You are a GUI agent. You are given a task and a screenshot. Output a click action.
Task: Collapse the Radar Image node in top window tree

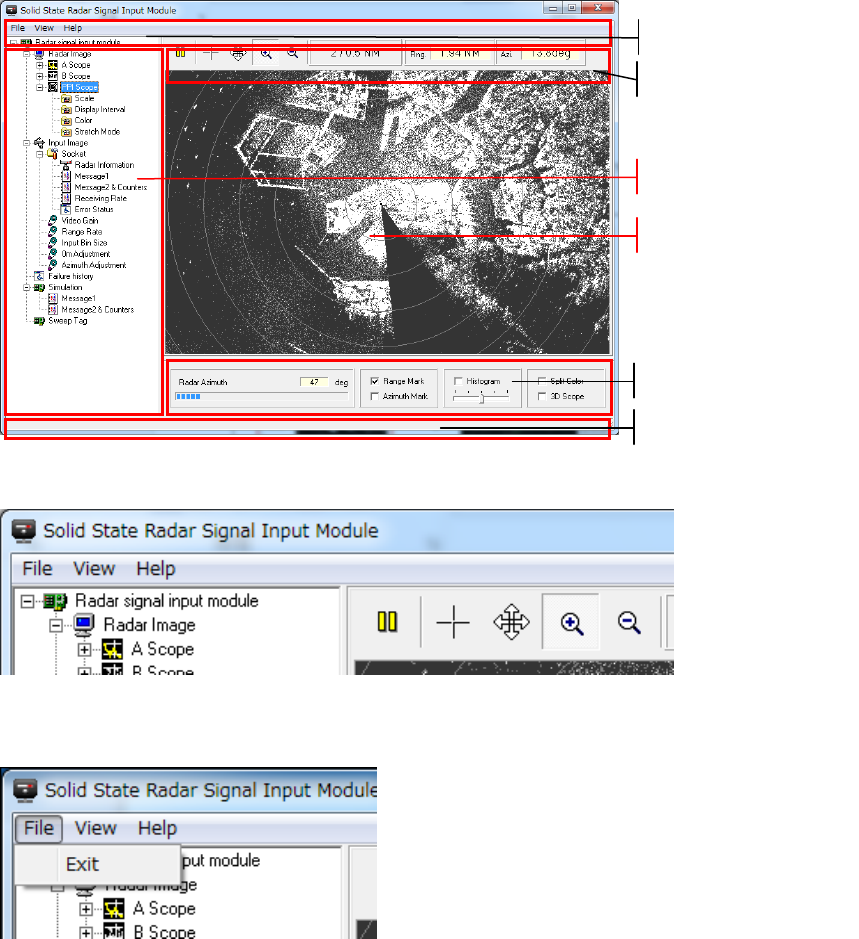pos(27,54)
